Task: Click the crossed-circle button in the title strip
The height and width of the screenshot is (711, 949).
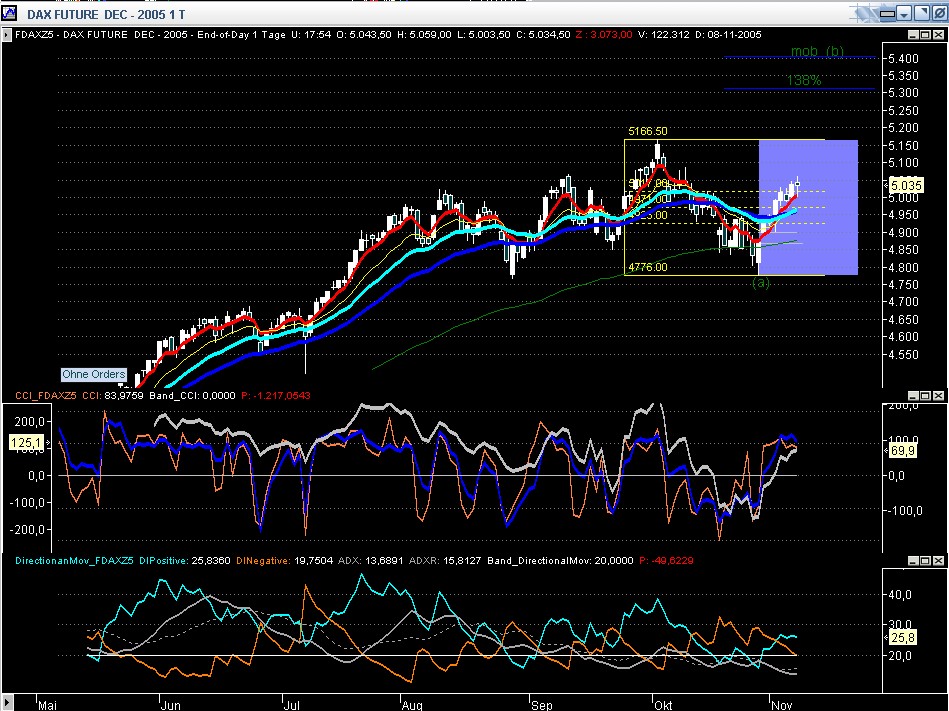Action: [x=938, y=13]
